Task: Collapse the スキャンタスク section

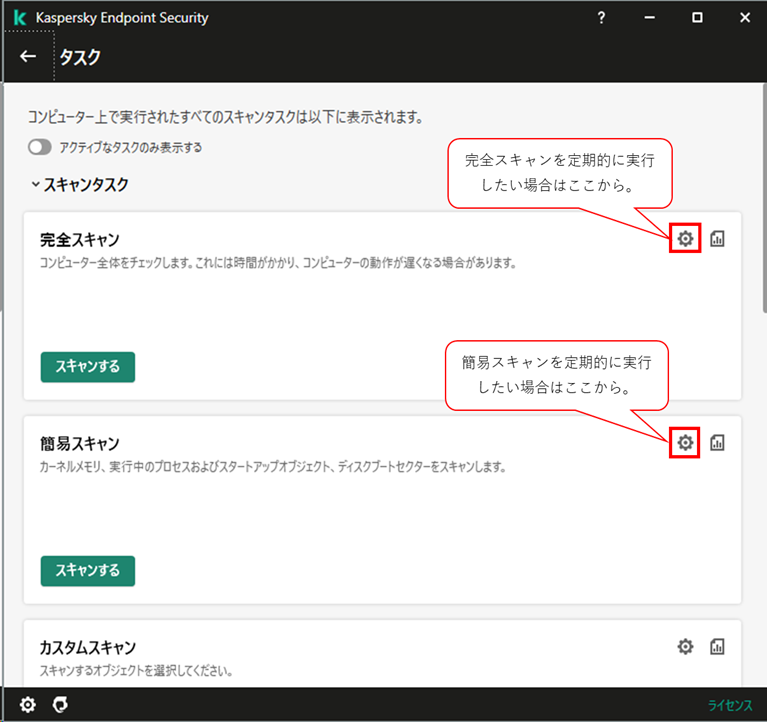Action: coord(35,184)
